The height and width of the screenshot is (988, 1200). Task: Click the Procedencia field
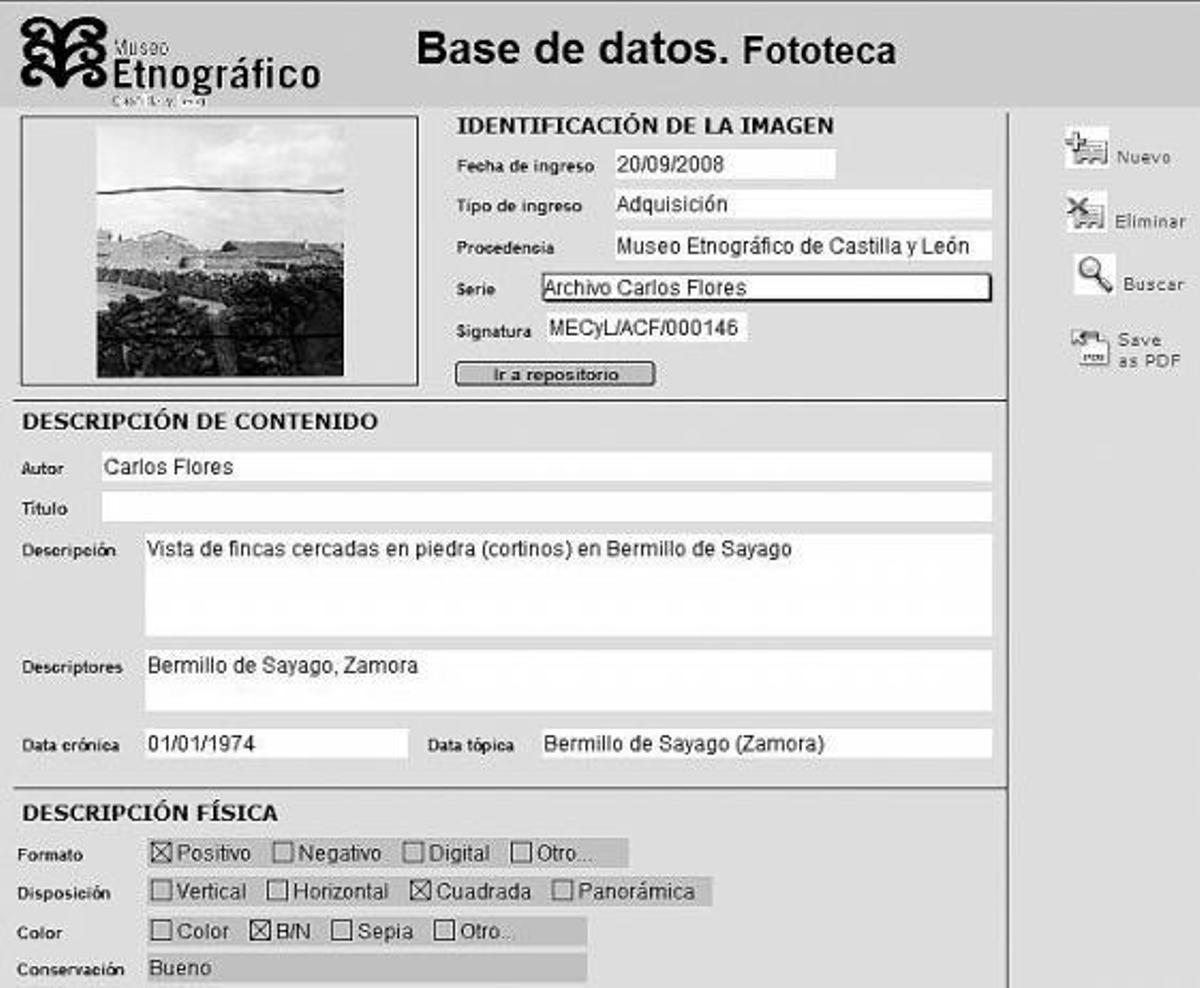click(803, 245)
